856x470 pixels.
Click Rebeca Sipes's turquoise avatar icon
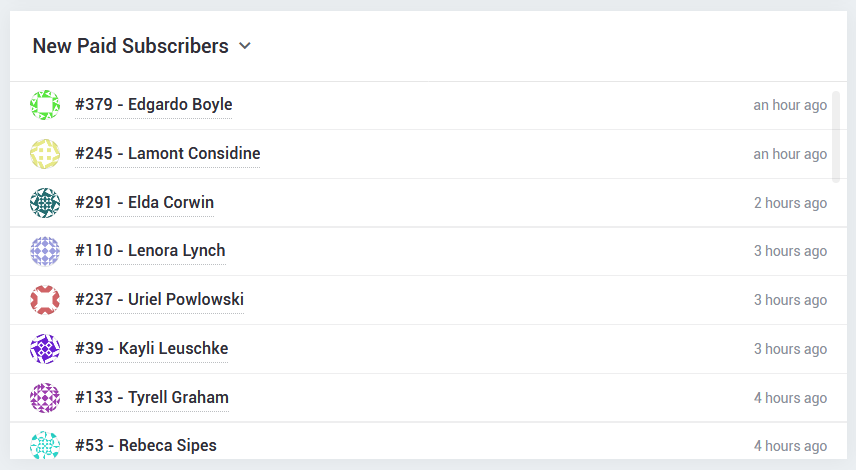click(x=45, y=445)
